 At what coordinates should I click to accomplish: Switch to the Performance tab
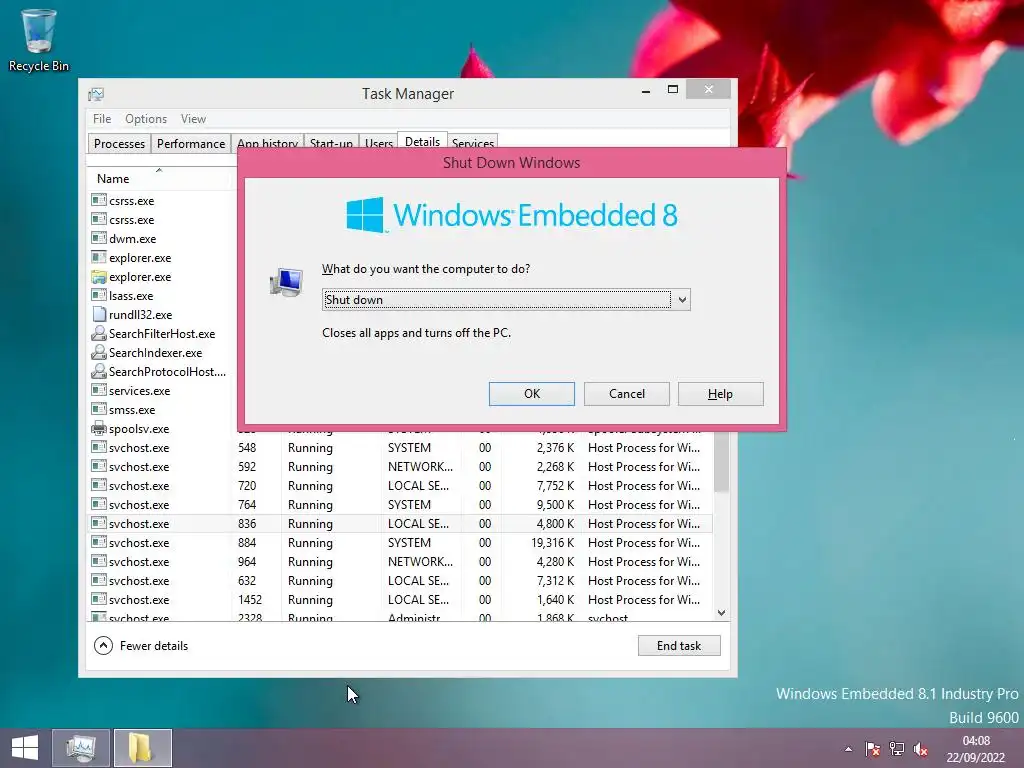pyautogui.click(x=191, y=144)
